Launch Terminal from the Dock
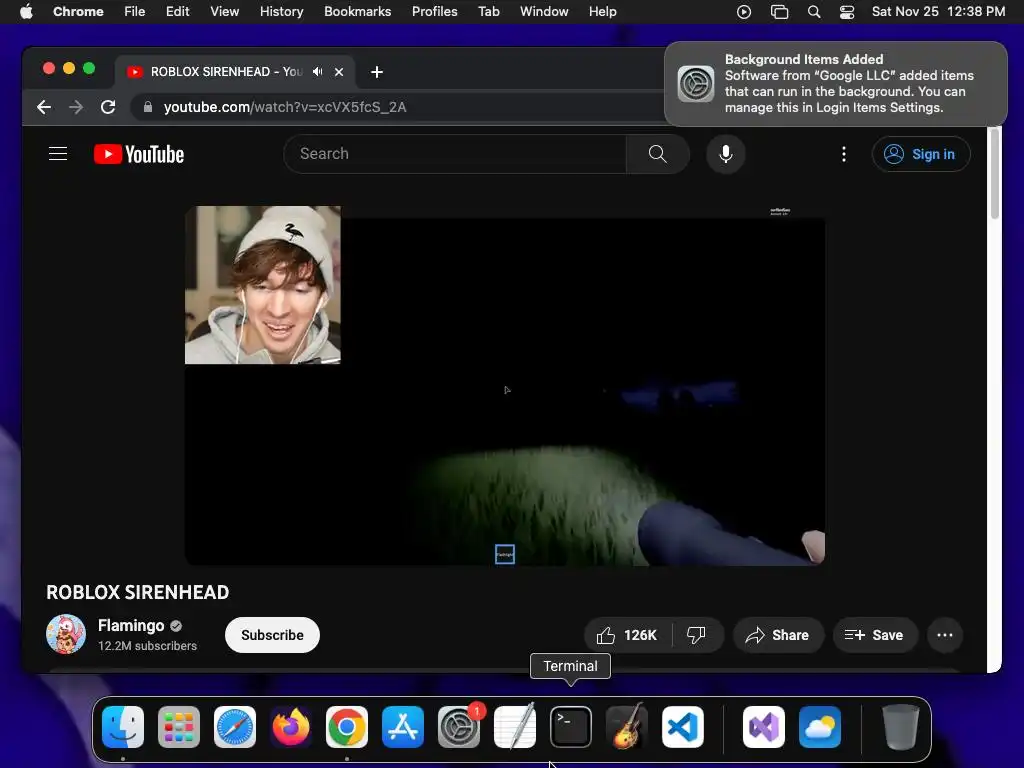 [571, 727]
